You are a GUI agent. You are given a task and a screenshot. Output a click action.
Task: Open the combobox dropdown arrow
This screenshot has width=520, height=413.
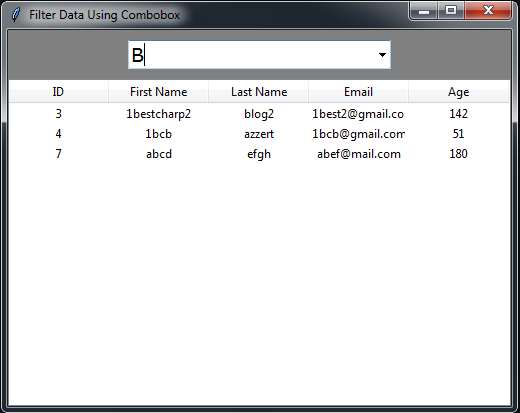coord(382,55)
